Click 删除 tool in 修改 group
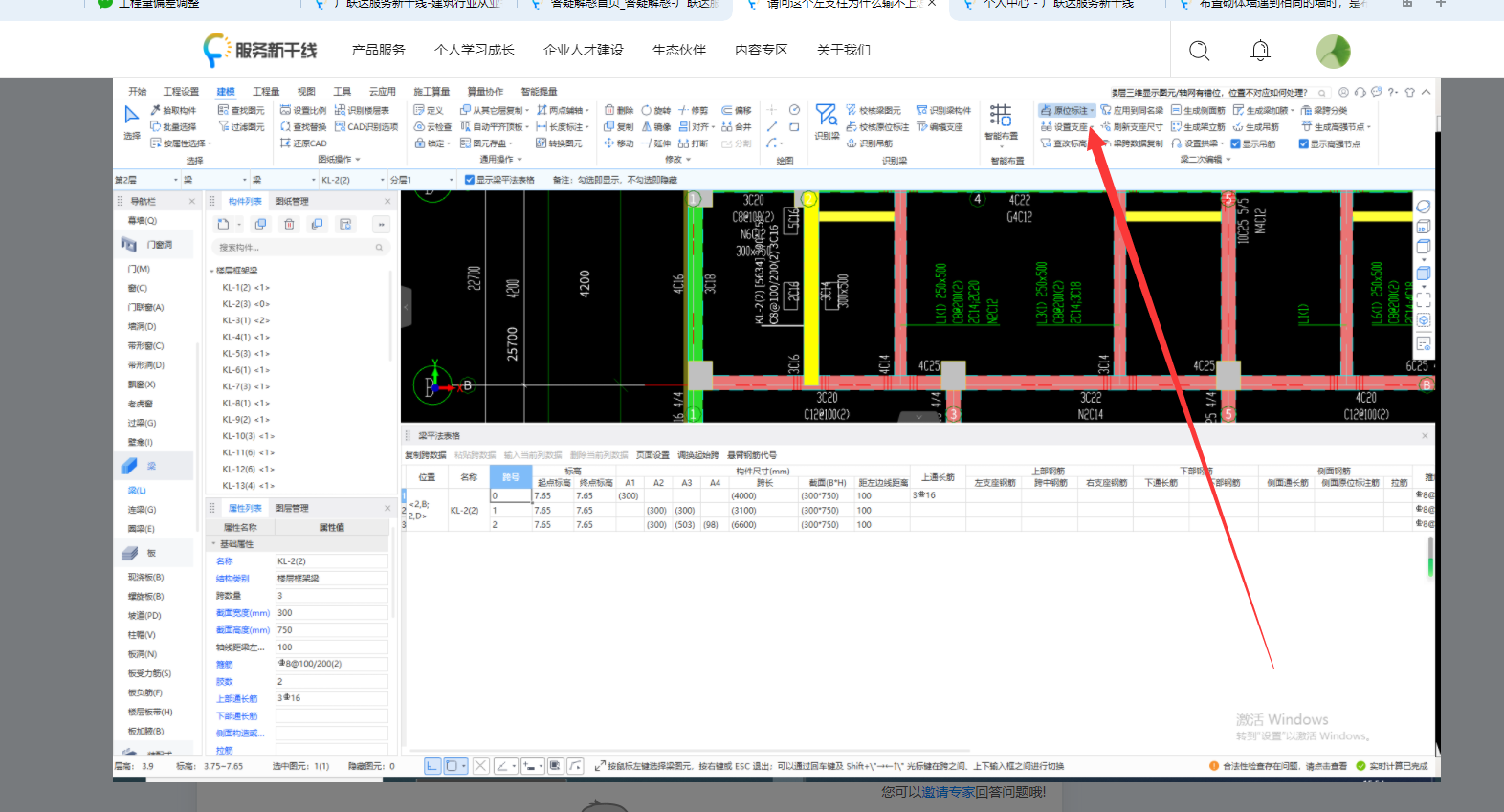1504x812 pixels. click(619, 110)
